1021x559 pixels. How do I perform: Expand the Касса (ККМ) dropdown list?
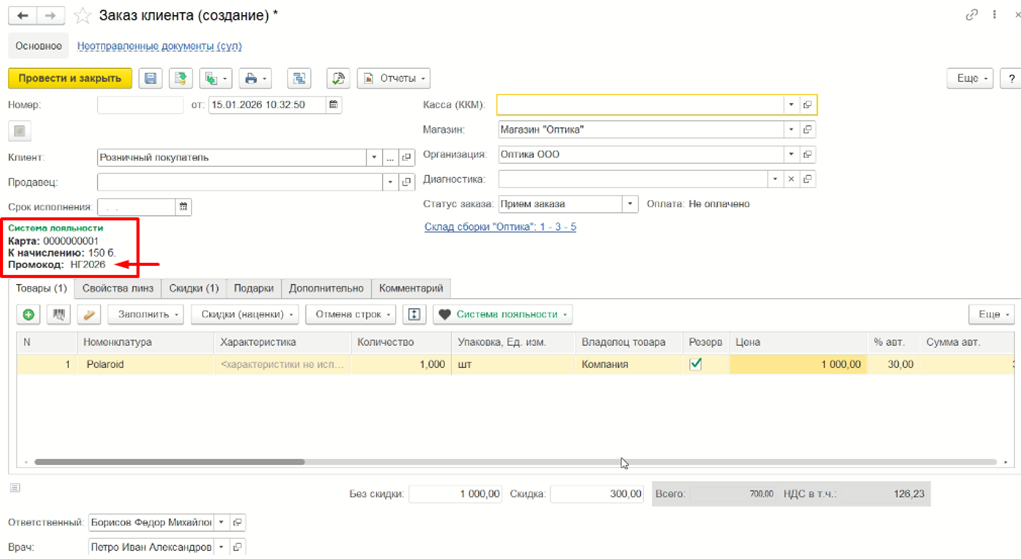pos(791,105)
